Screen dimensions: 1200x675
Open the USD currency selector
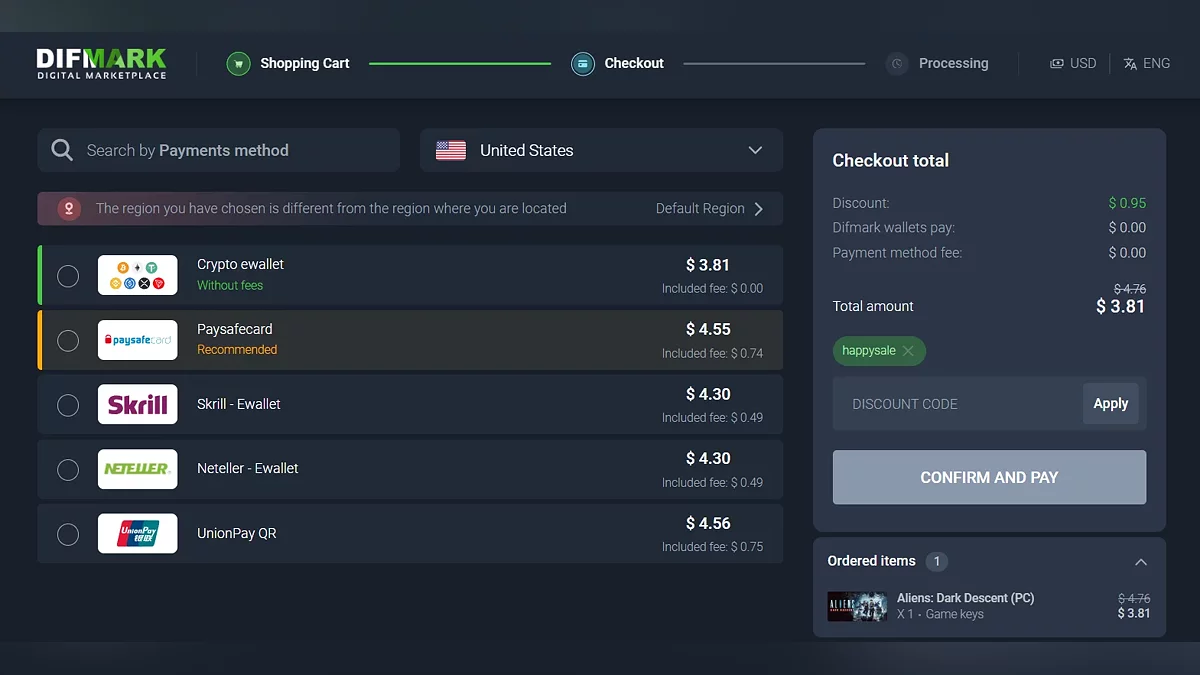[x=1073, y=64]
